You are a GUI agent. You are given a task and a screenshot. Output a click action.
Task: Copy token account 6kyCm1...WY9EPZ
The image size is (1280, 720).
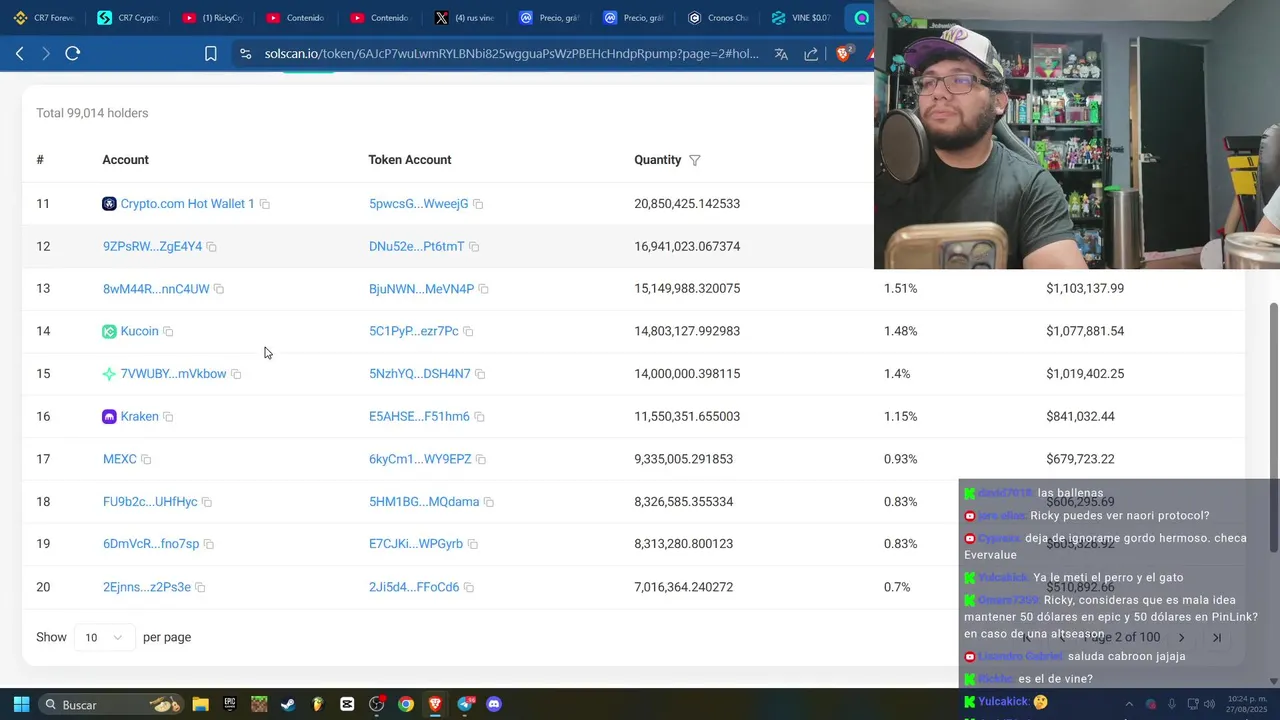pyautogui.click(x=481, y=459)
